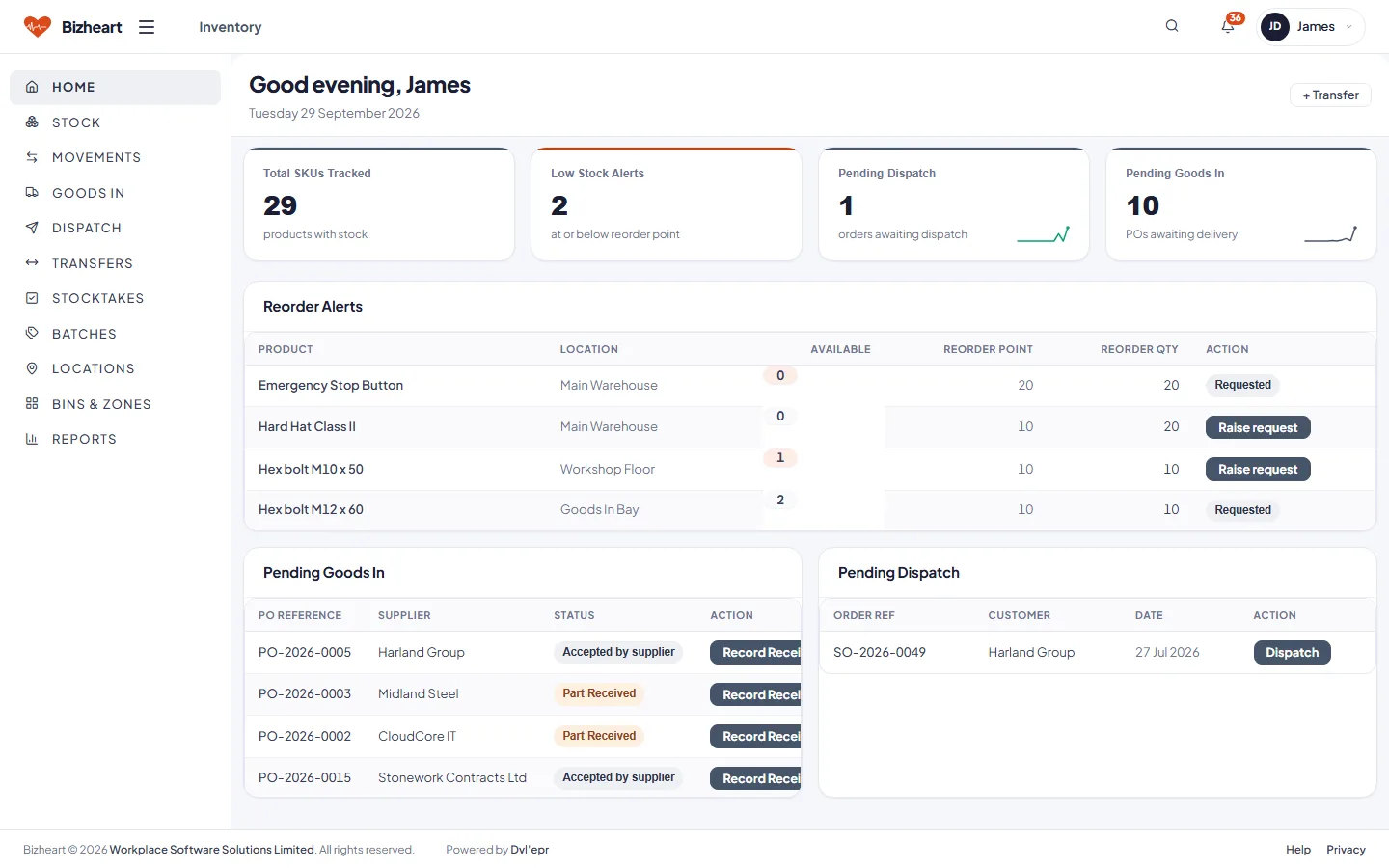Click Part Received status for Midland Steel

click(599, 693)
